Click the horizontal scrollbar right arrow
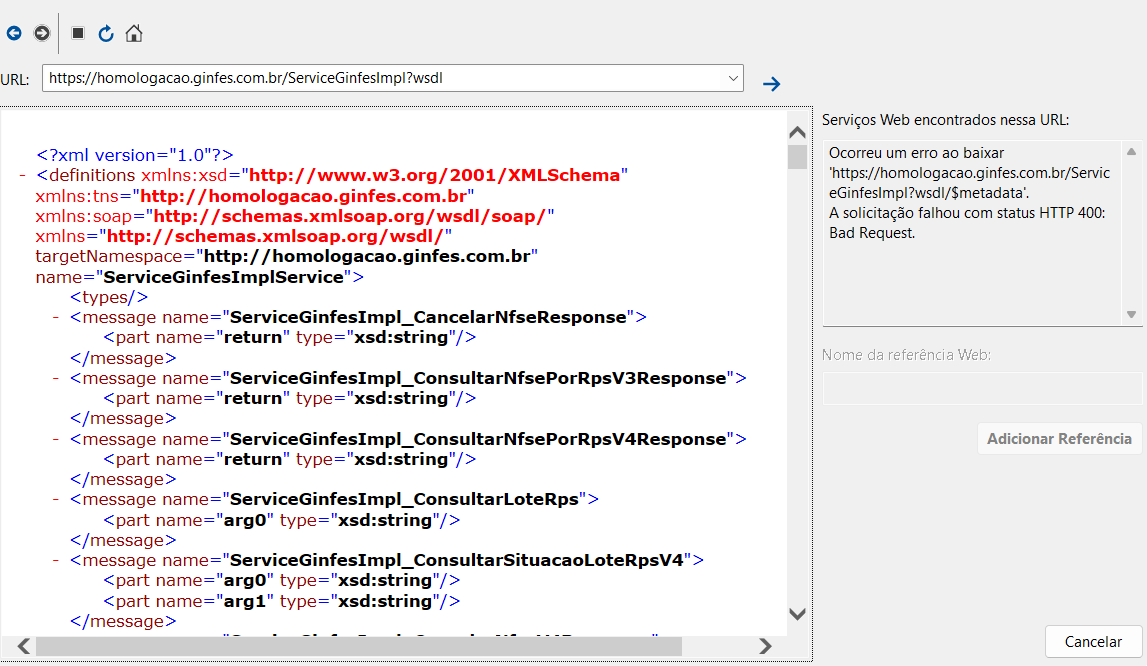Screen dimensions: 1147x666 [765, 646]
